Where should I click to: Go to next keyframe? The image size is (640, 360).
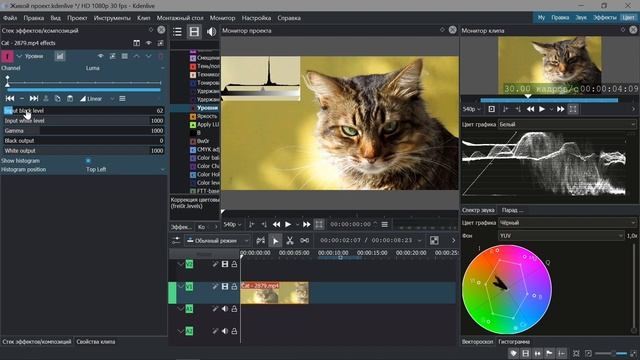(x=34, y=98)
